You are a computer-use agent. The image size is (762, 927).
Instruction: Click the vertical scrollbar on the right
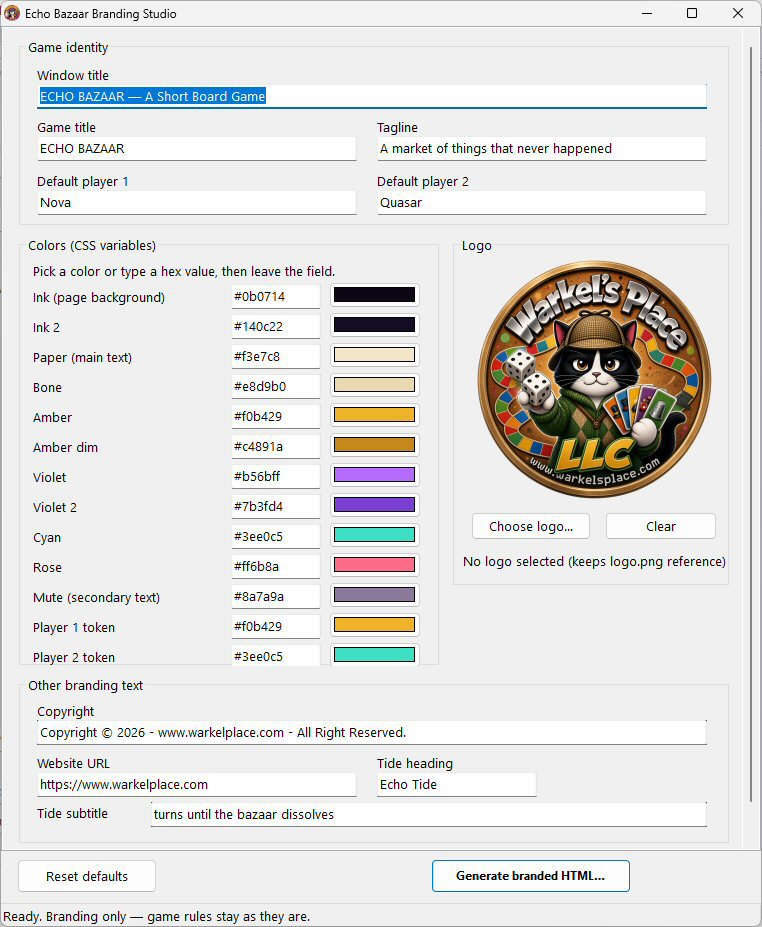tap(751, 424)
